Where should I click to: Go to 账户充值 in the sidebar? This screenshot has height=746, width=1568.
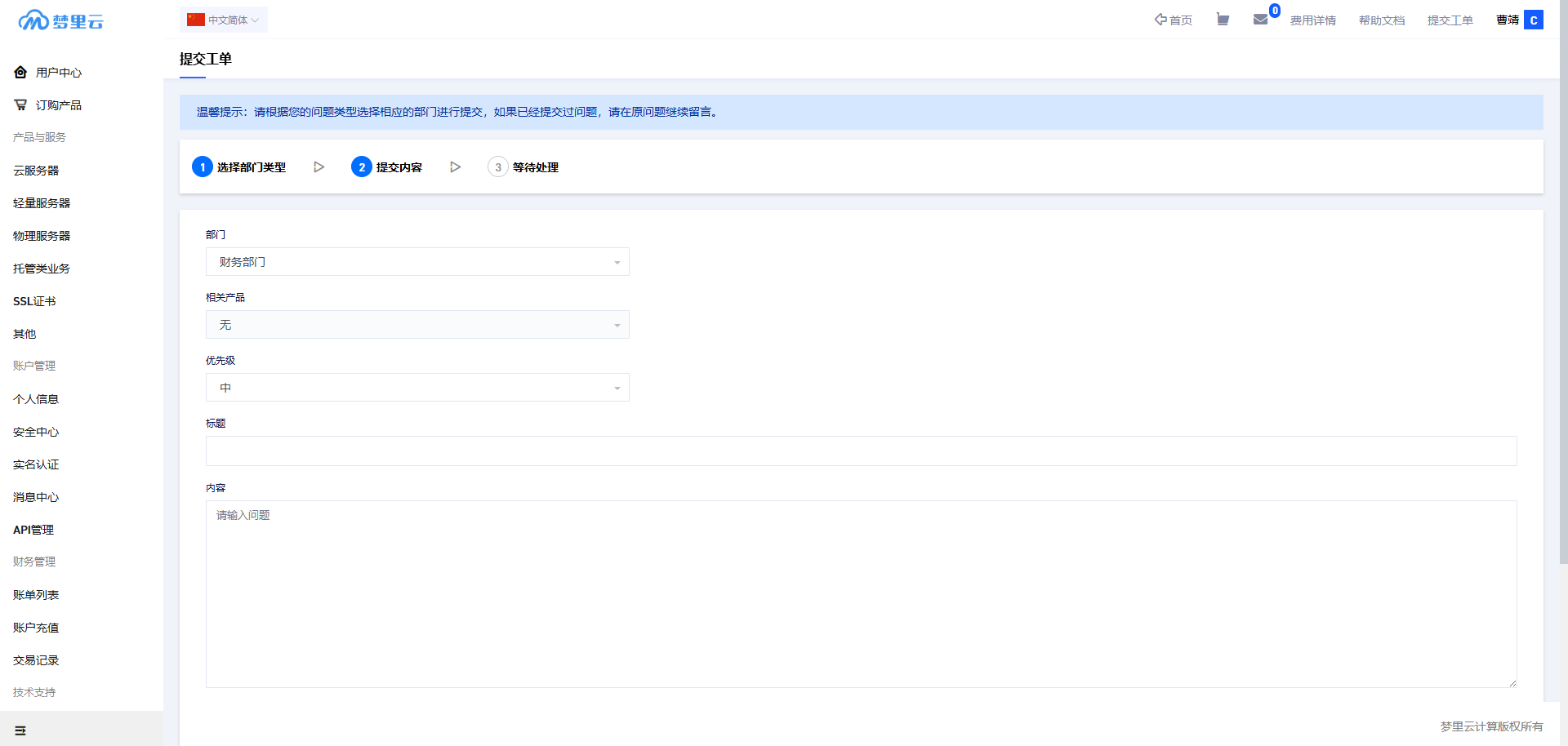click(36, 628)
